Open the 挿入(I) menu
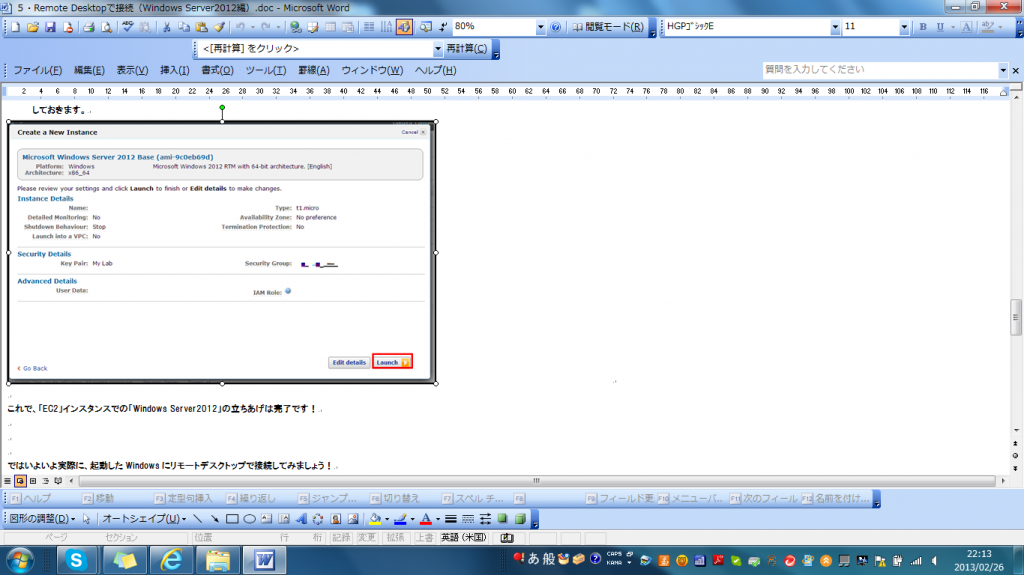This screenshot has height=575, width=1024. [x=174, y=71]
